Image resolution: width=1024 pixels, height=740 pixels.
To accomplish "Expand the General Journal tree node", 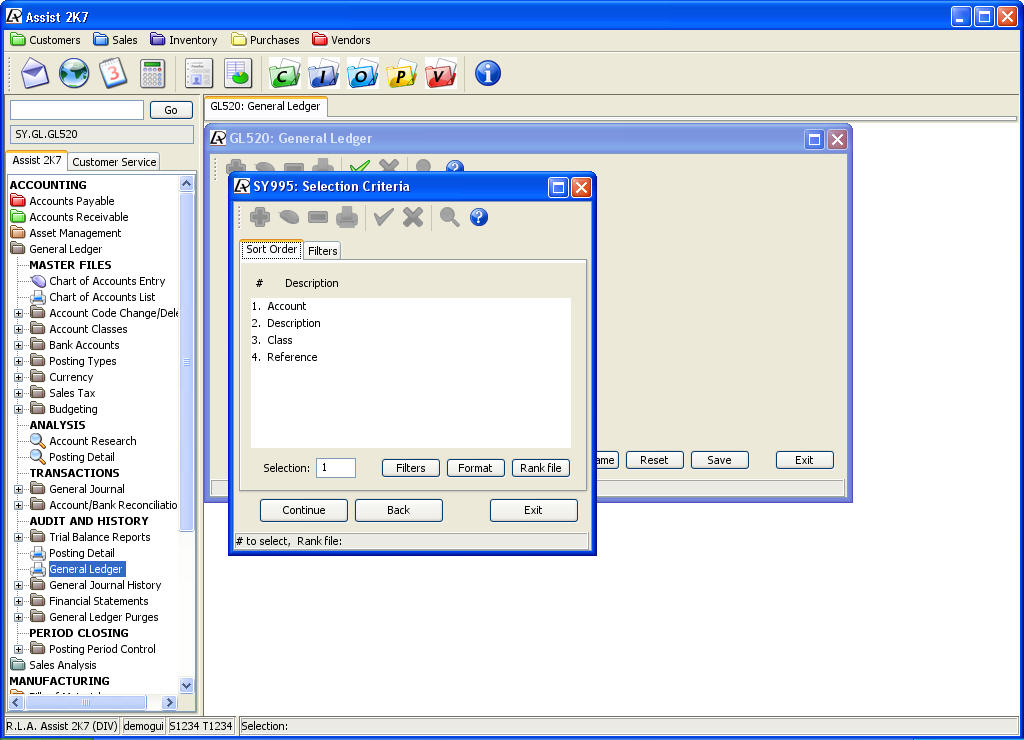I will pos(18,489).
